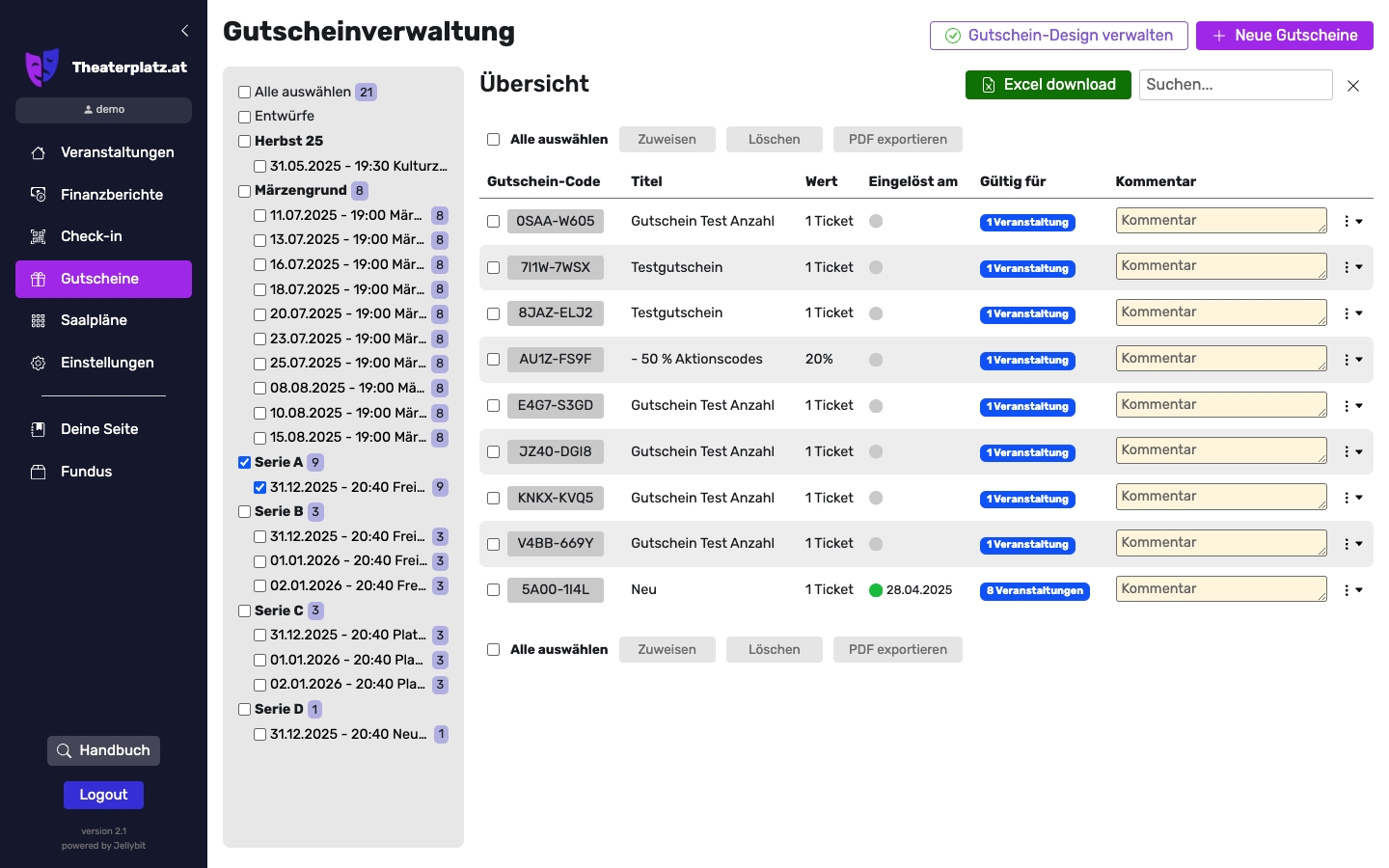Click green redeemed status dot for 5A00-1I4L
Screen dimensions: 1389x868
tap(876, 590)
